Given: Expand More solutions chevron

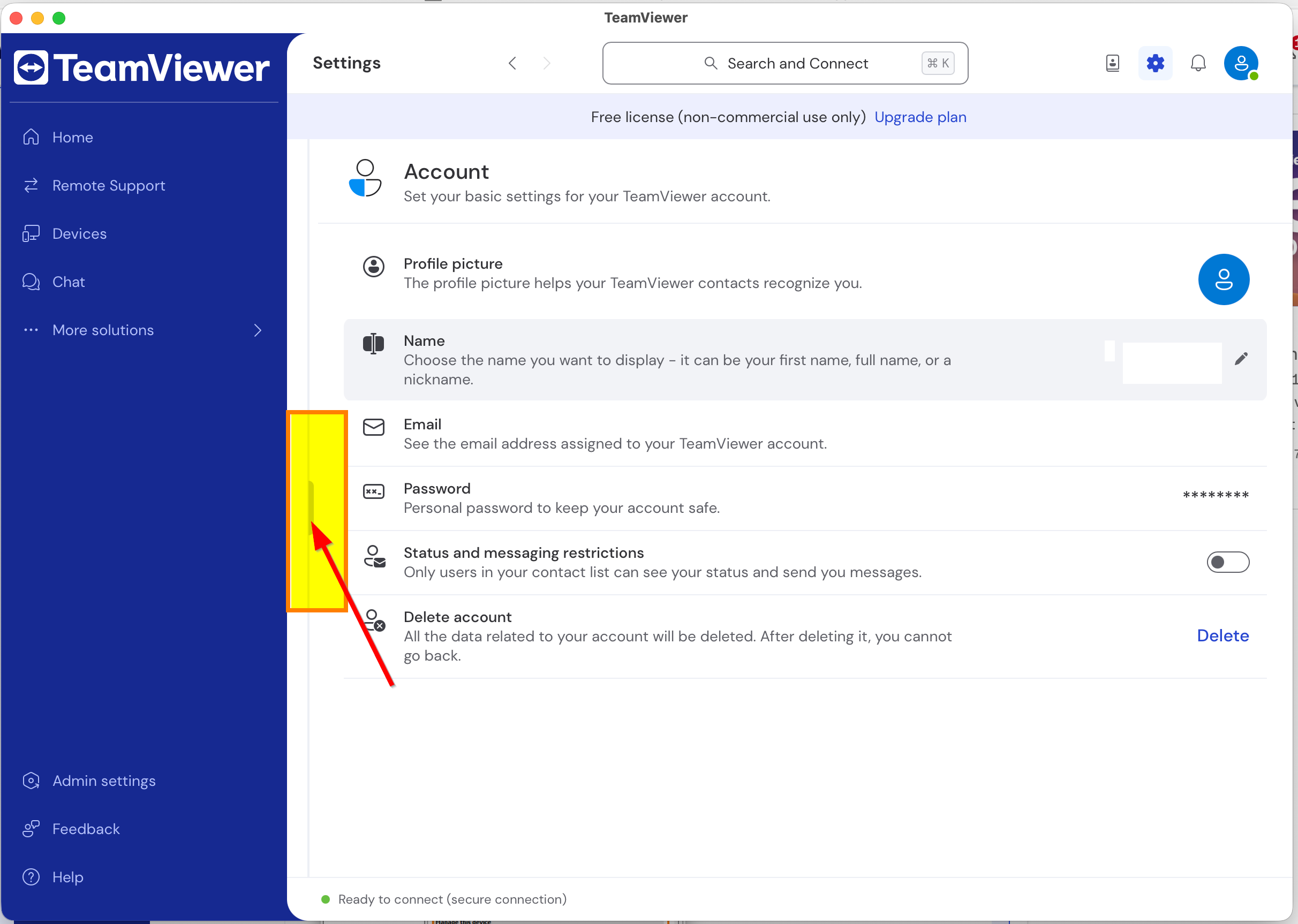Looking at the screenshot, I should 258,330.
